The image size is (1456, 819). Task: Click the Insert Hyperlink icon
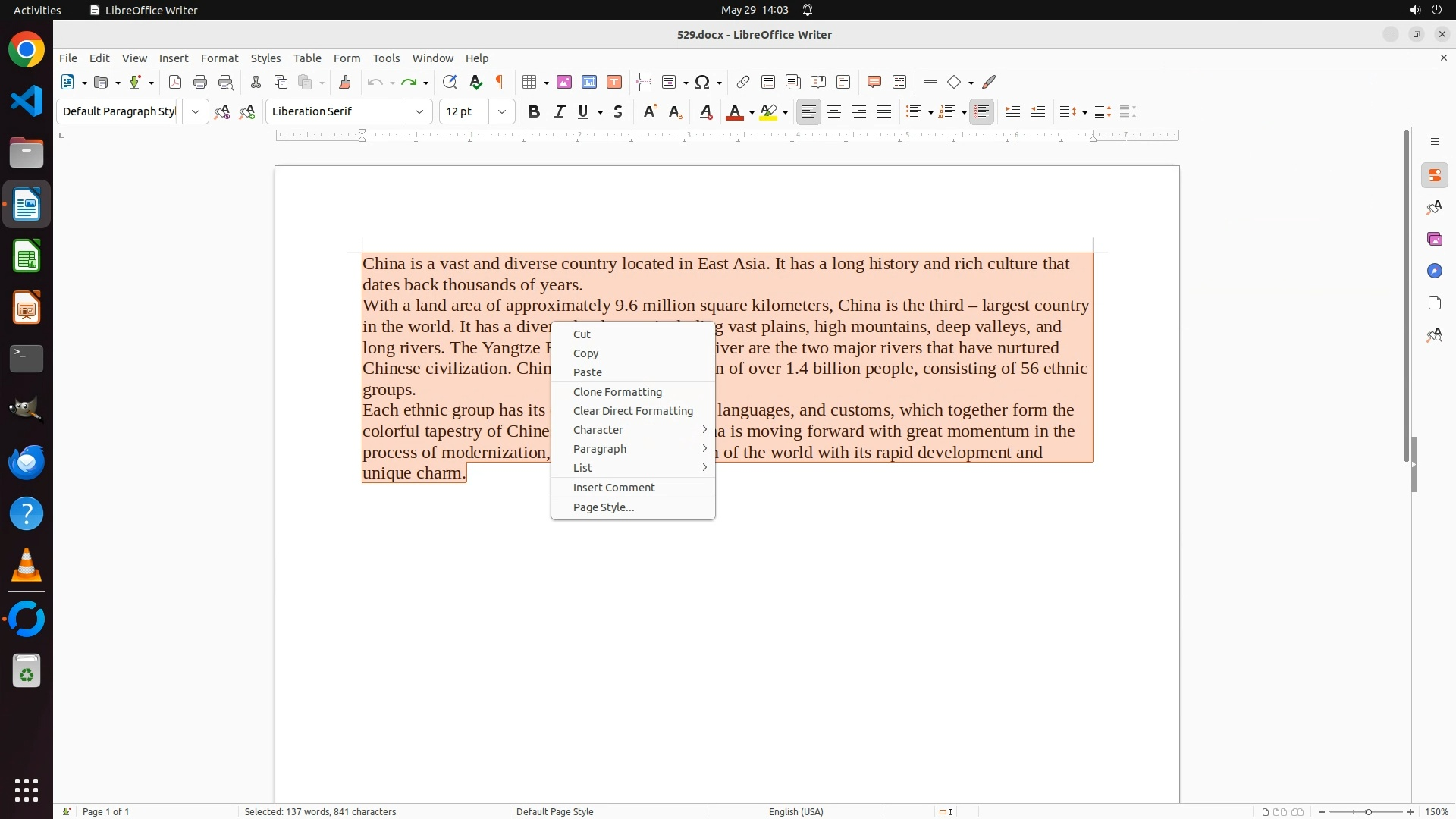(743, 82)
